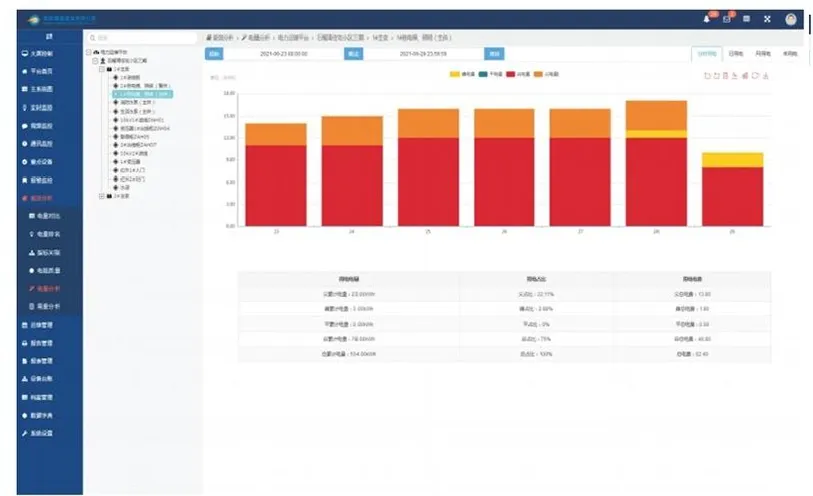
Task: Open chart data view icon in toolbox
Action: click(x=725, y=75)
